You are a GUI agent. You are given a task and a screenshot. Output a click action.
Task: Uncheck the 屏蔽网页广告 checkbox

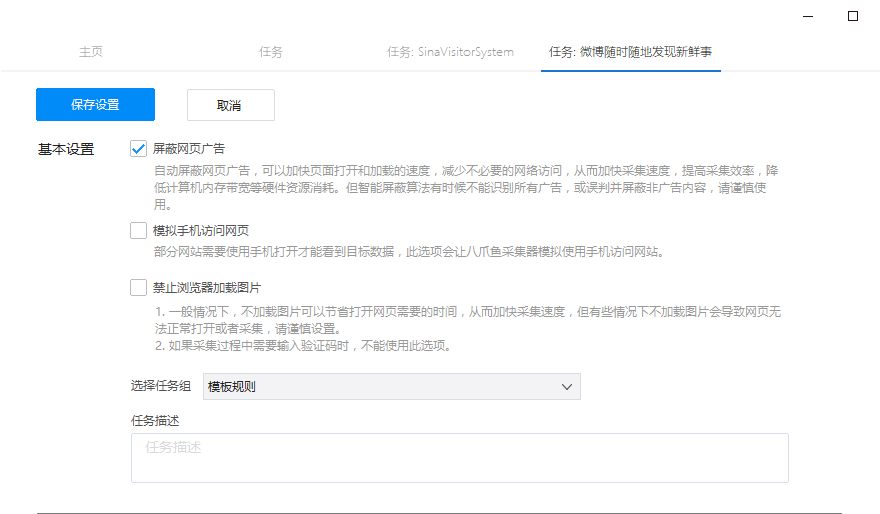139,149
